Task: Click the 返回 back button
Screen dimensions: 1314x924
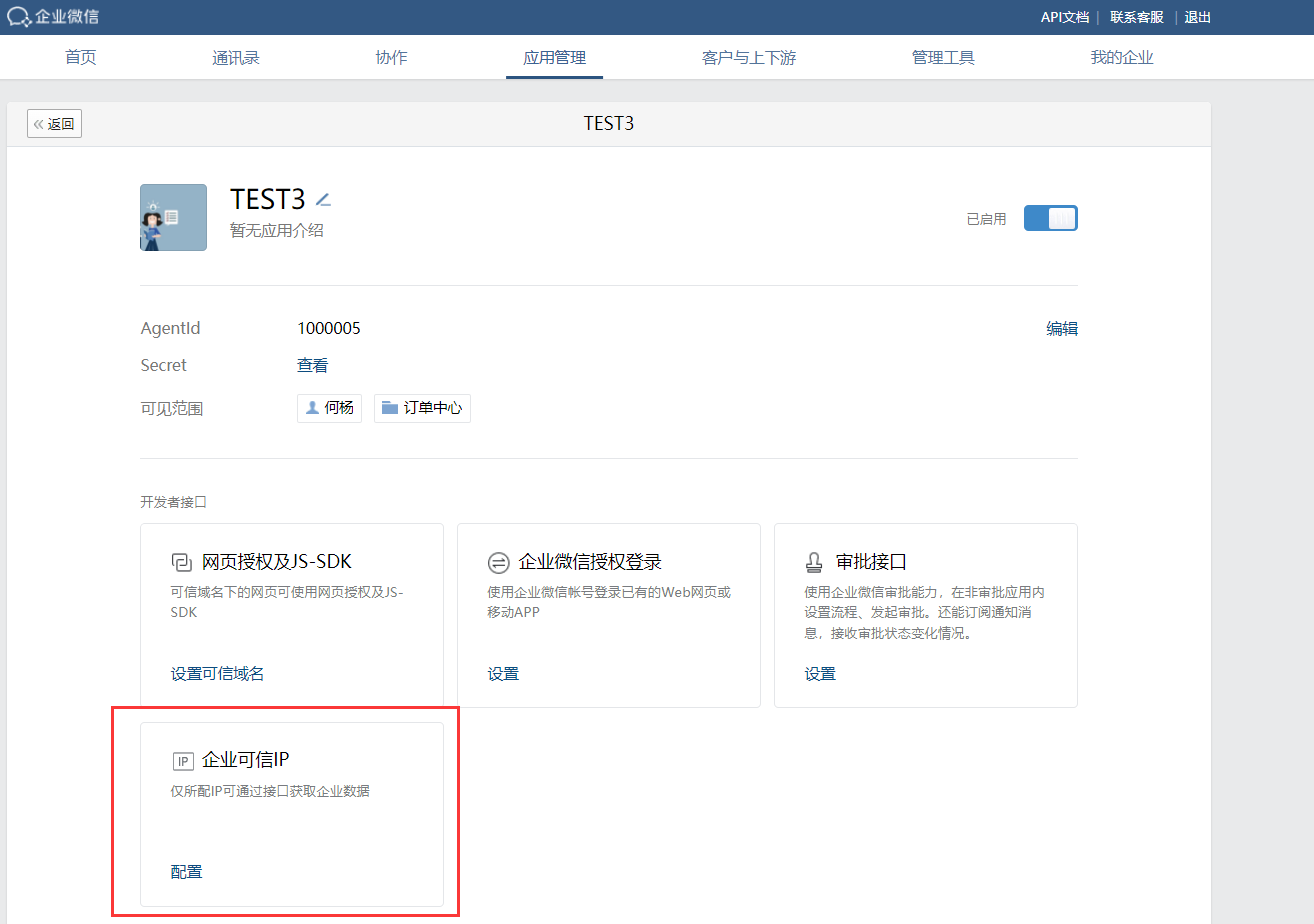Action: click(x=54, y=124)
